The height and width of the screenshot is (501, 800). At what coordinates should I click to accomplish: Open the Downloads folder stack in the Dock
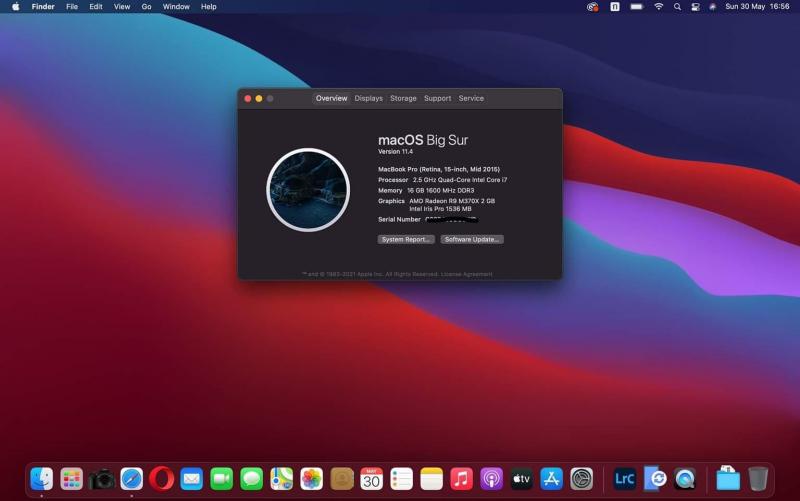pyautogui.click(x=728, y=478)
